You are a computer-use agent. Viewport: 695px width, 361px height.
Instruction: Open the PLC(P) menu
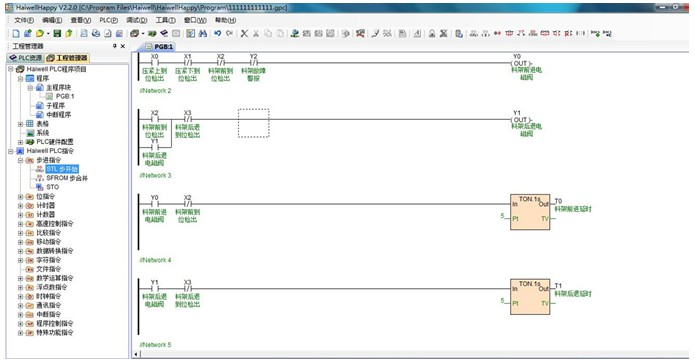[x=109, y=20]
